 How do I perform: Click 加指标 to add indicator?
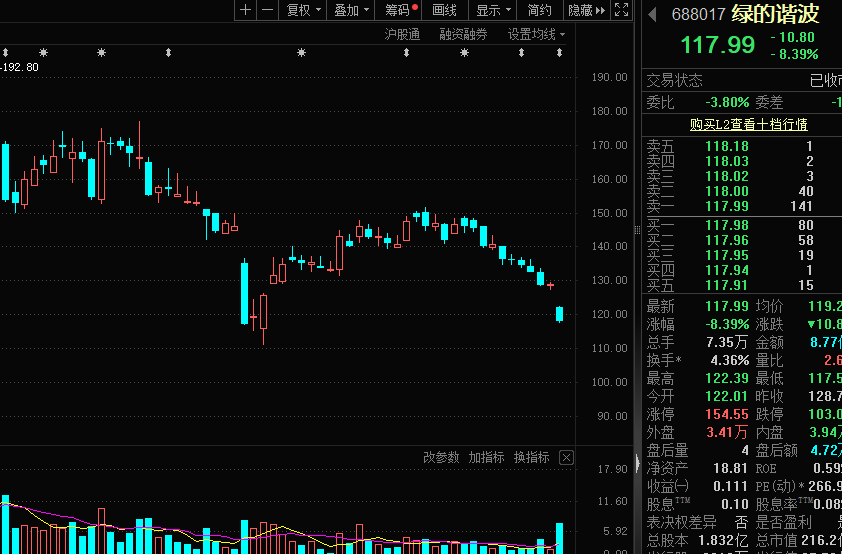pos(486,457)
